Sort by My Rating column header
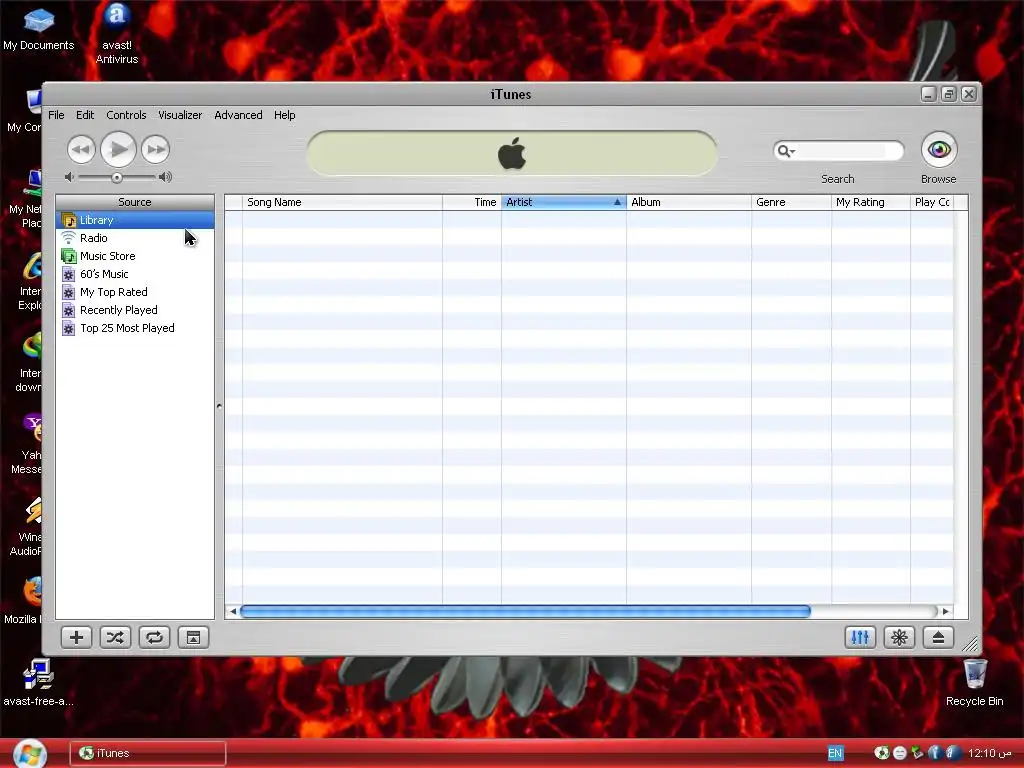Viewport: 1024px width, 768px height. coord(871,202)
